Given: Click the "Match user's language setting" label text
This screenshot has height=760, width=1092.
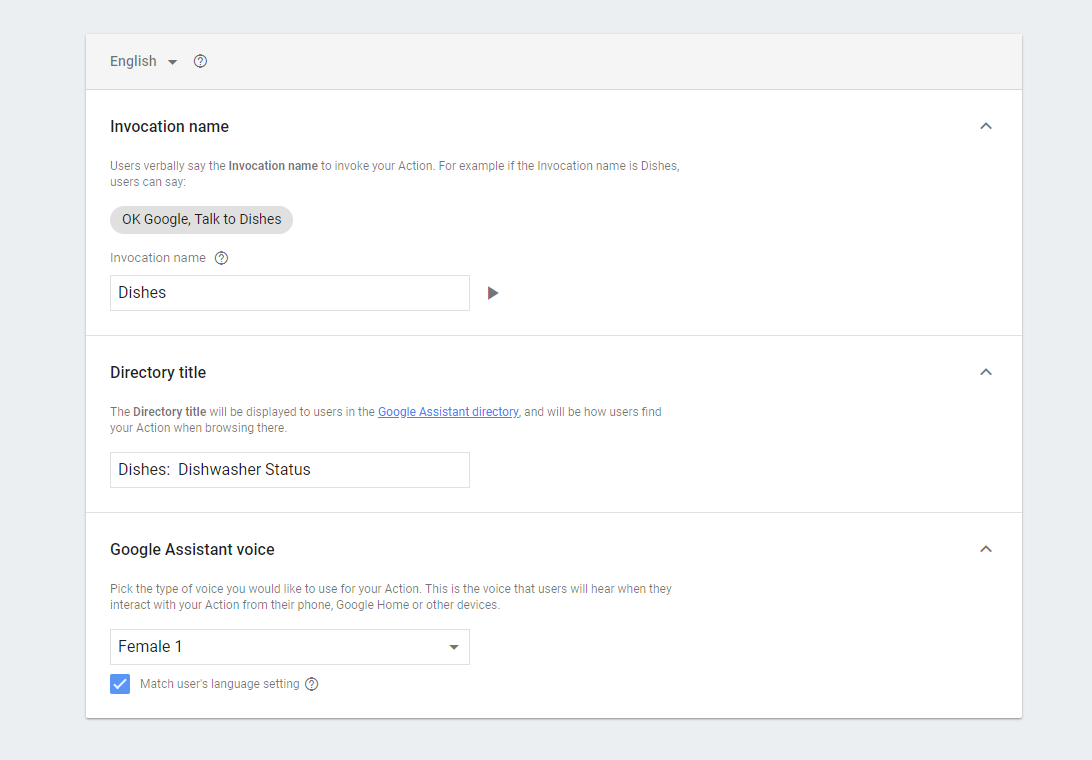Looking at the screenshot, I should pos(219,684).
